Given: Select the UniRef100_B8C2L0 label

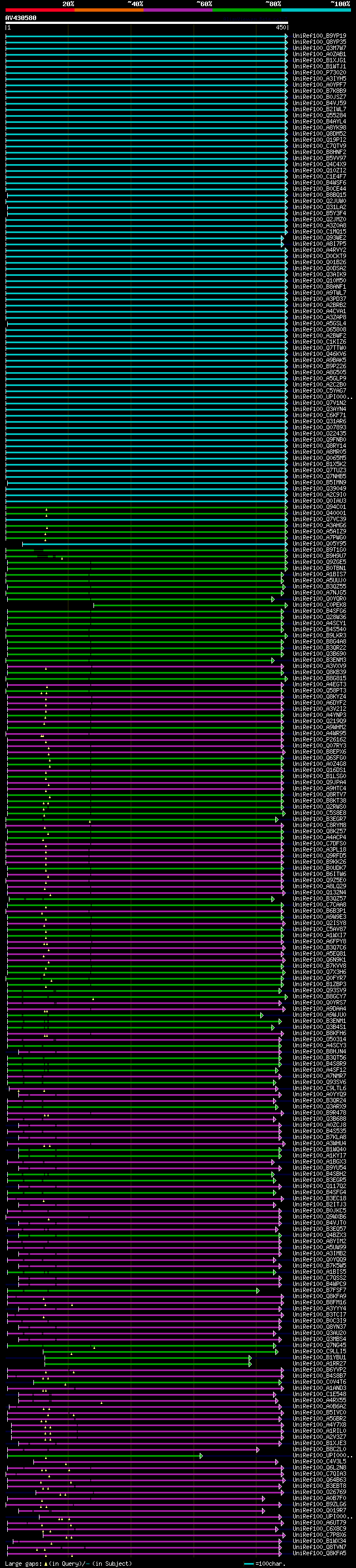Looking at the screenshot, I should point(319,1450).
